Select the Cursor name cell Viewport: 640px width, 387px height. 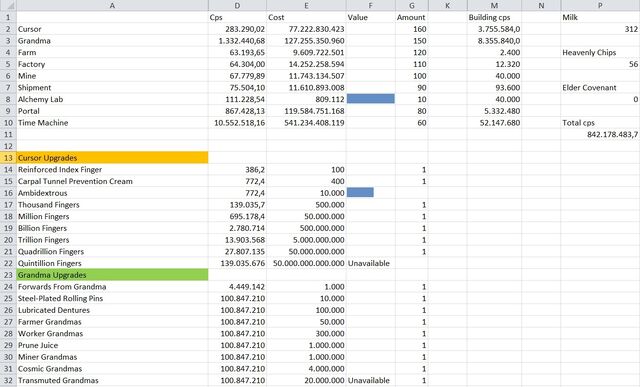[x=112, y=29]
